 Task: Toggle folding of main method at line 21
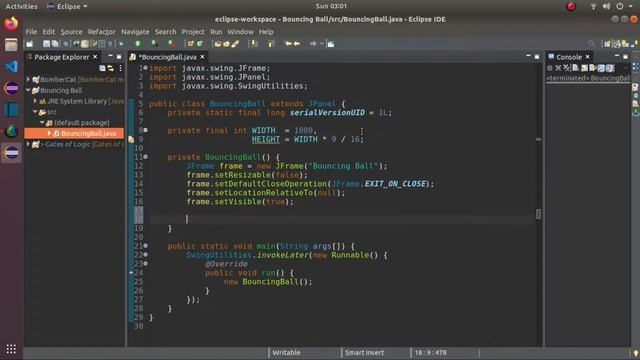(x=146, y=246)
